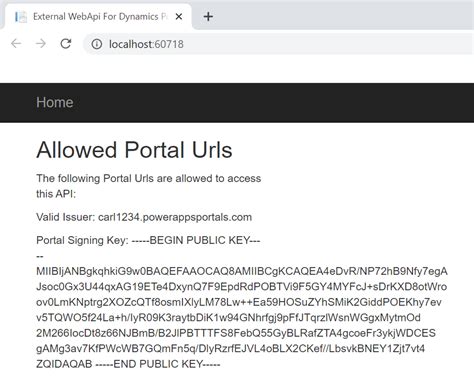Focus the localhost:60718 address bar

pyautogui.click(x=278, y=44)
